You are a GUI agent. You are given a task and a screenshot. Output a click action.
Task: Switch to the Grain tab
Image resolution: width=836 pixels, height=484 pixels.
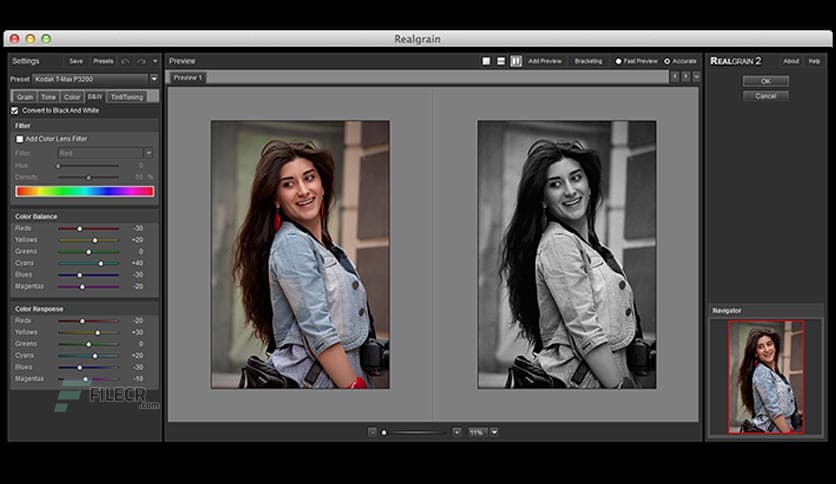coord(24,97)
